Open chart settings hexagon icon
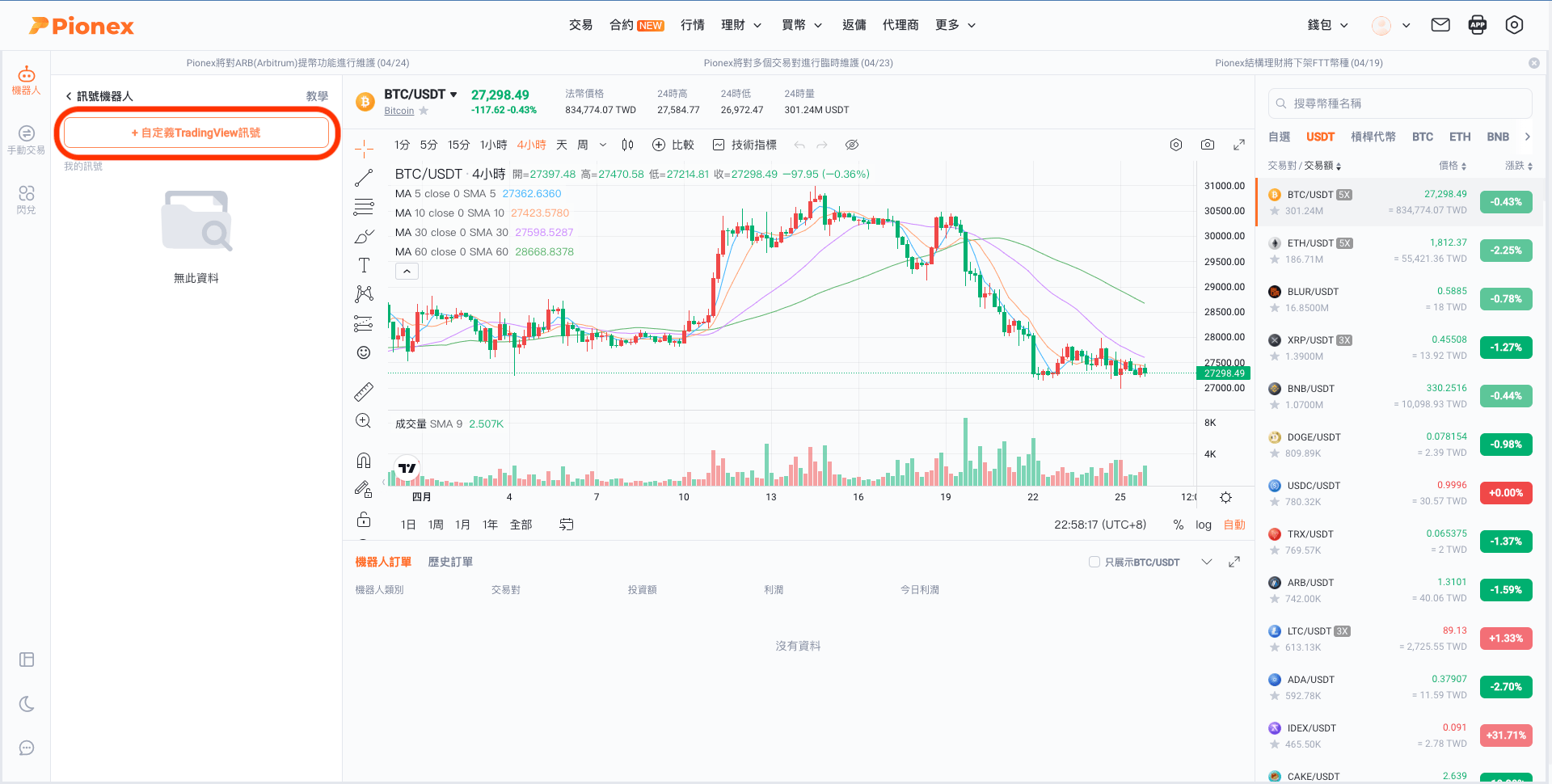The height and width of the screenshot is (784, 1552). (1176, 145)
